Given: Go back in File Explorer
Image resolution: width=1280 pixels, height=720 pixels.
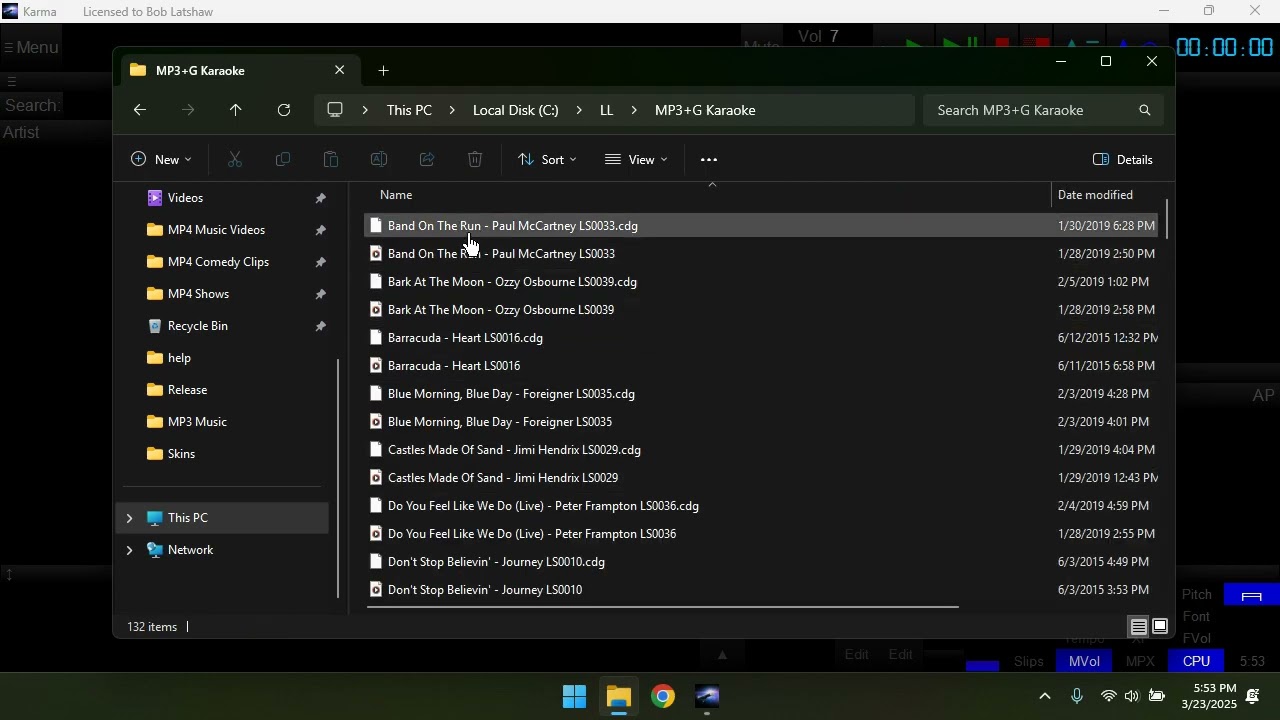Looking at the screenshot, I should tap(140, 110).
